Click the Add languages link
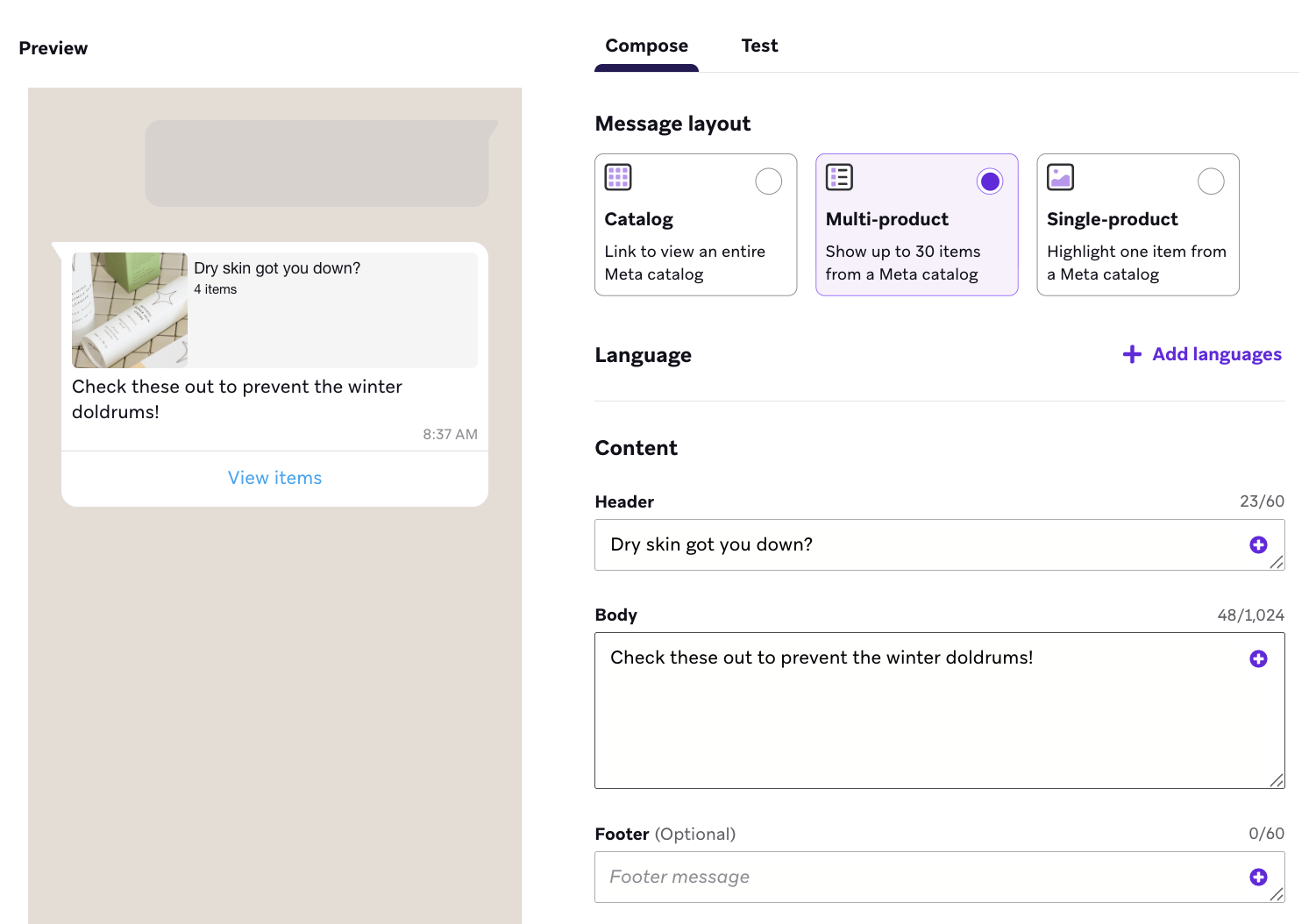Image resolution: width=1316 pixels, height=924 pixels. (x=1216, y=354)
